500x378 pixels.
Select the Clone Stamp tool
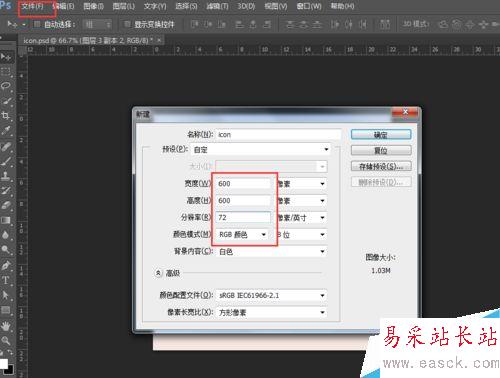pyautogui.click(x=6, y=176)
